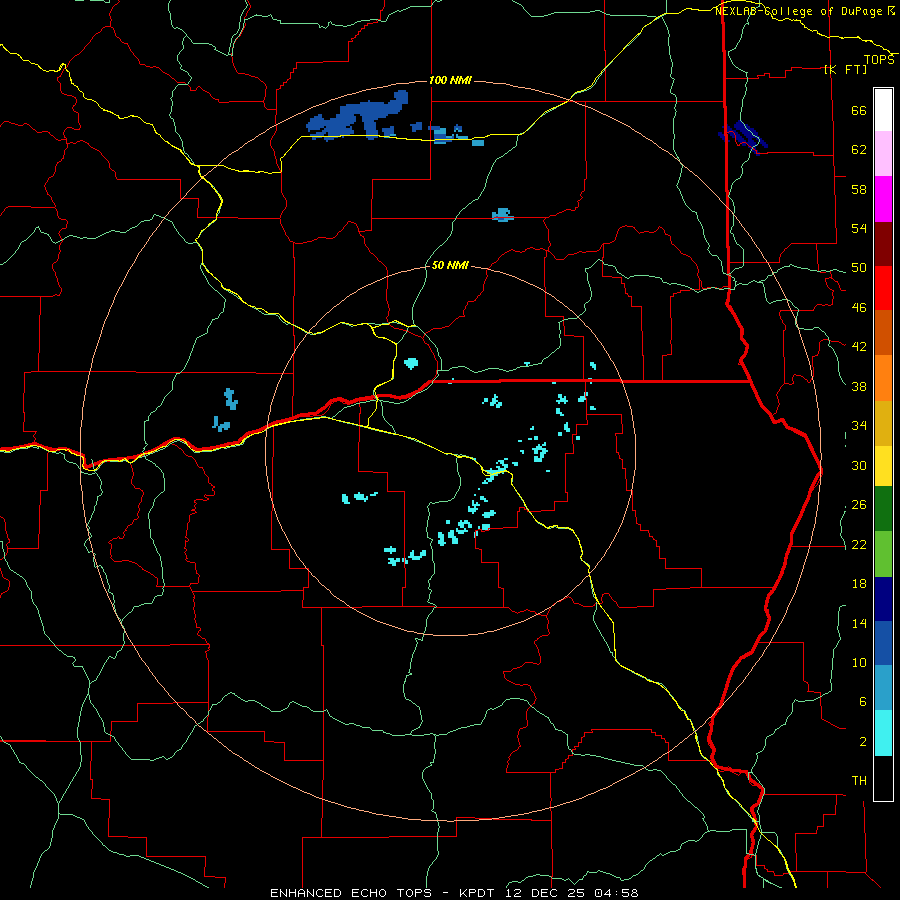Click the '2' legend value
This screenshot has width=900, height=900.
click(x=863, y=741)
